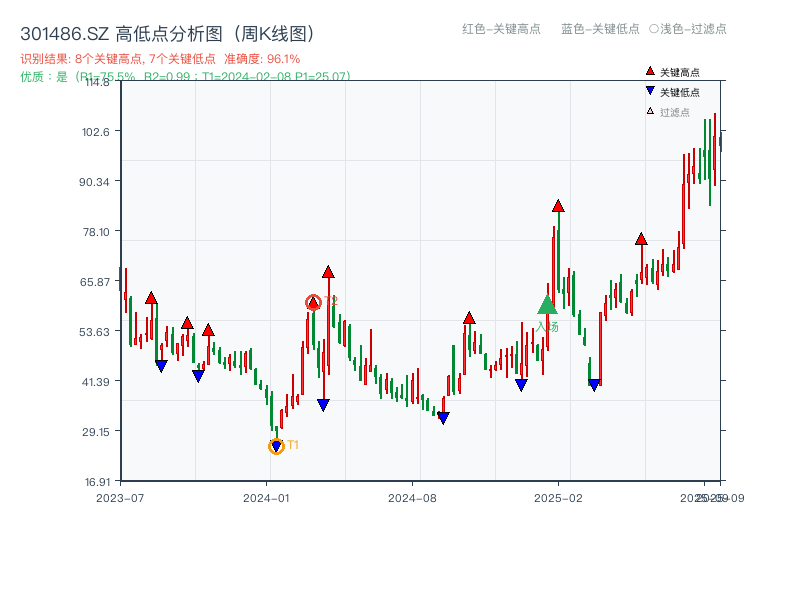800x600 pixels.
Task: Select the highest red key-high arrow near 2025-02
Action: click(x=557, y=206)
